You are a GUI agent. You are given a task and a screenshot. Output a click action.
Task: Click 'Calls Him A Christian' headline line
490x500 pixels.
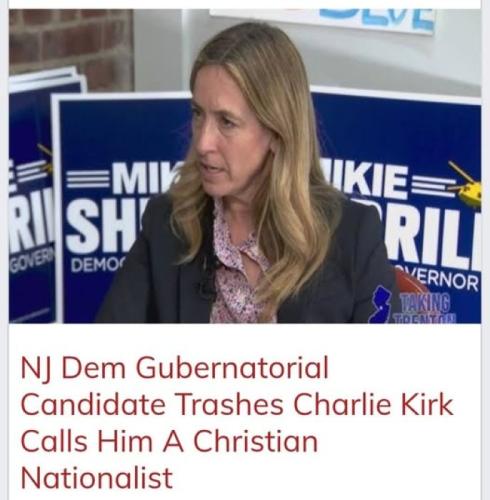169,441
